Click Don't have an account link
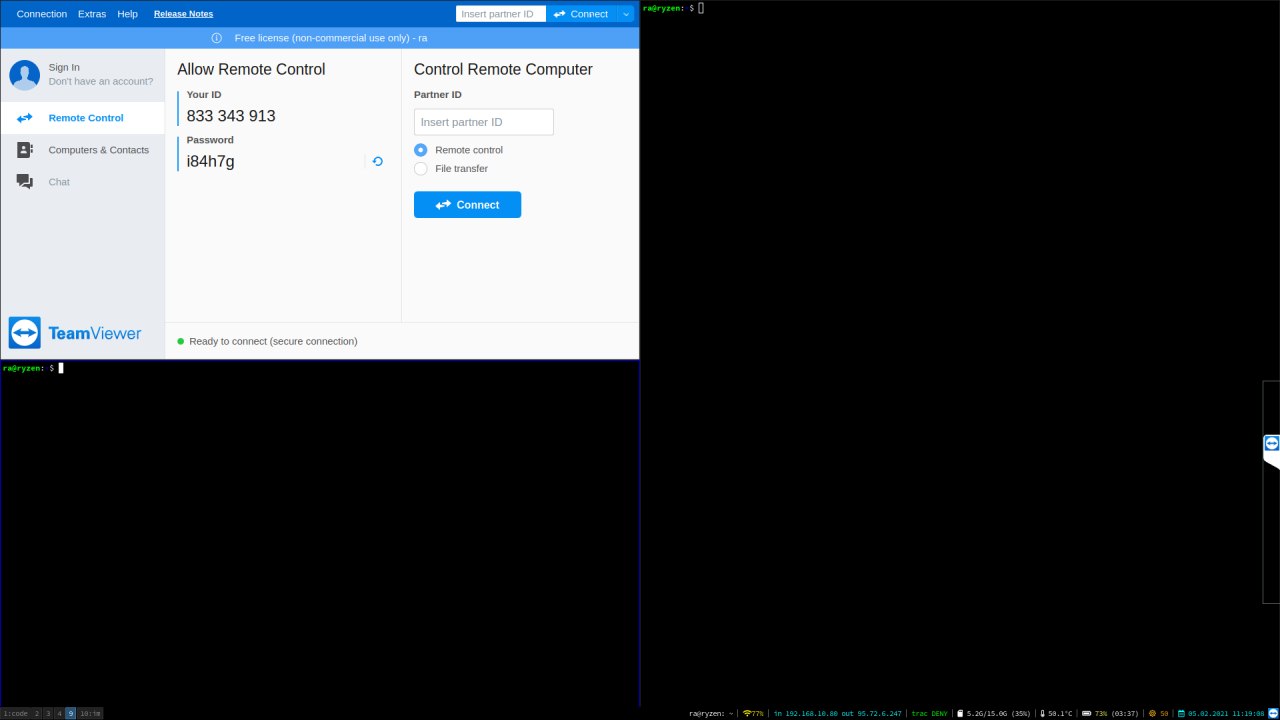Screen dimensions: 1280x720 click(x=101, y=81)
